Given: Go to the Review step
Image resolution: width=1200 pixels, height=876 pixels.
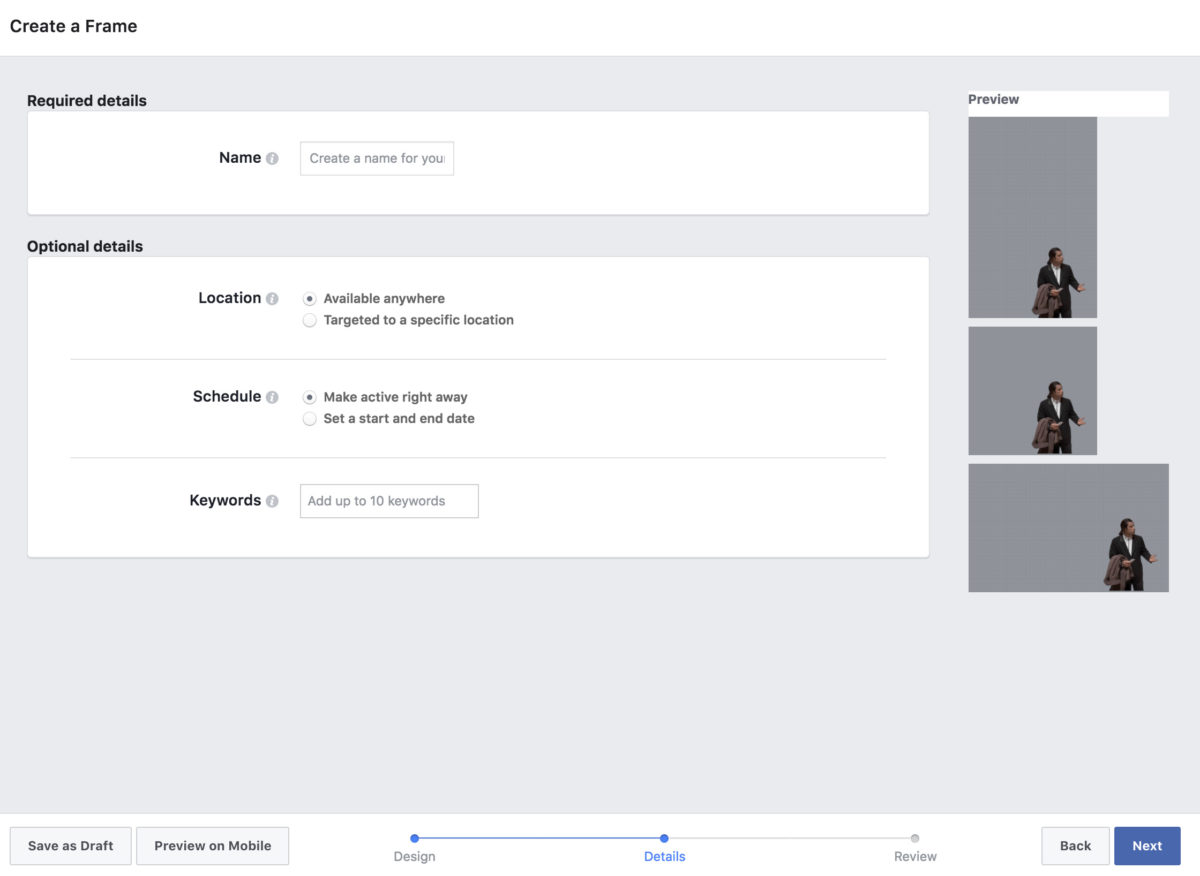Looking at the screenshot, I should click(x=915, y=839).
